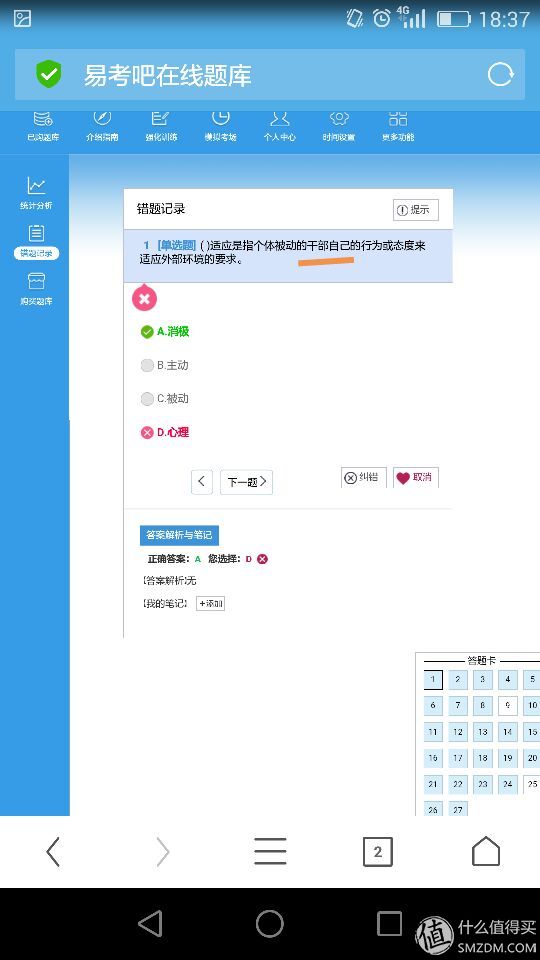Jump to question 9 on answer card
Image resolution: width=540 pixels, height=960 pixels.
click(x=508, y=705)
